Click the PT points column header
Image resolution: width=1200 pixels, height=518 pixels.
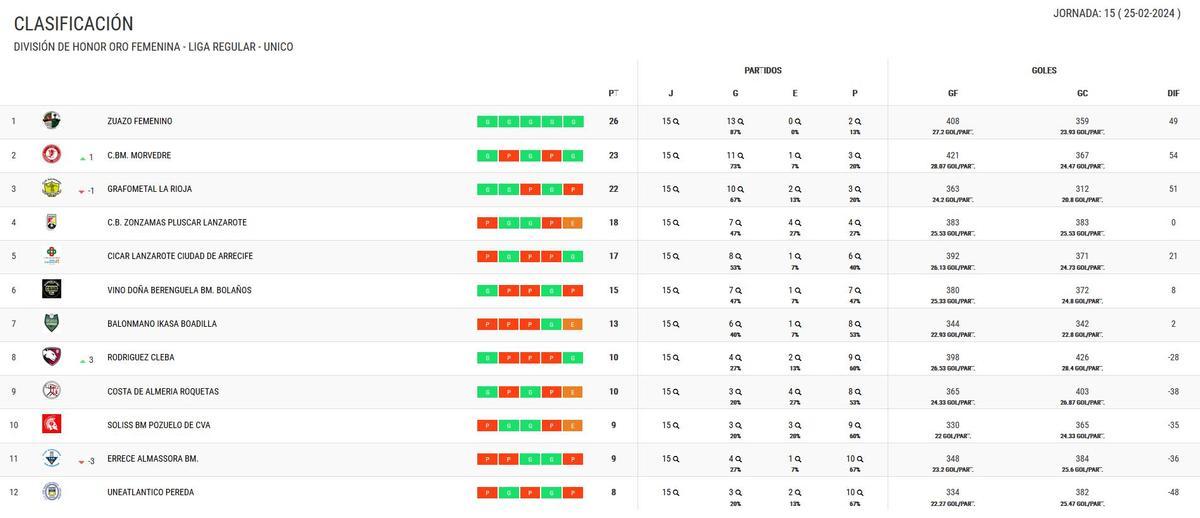coord(613,93)
